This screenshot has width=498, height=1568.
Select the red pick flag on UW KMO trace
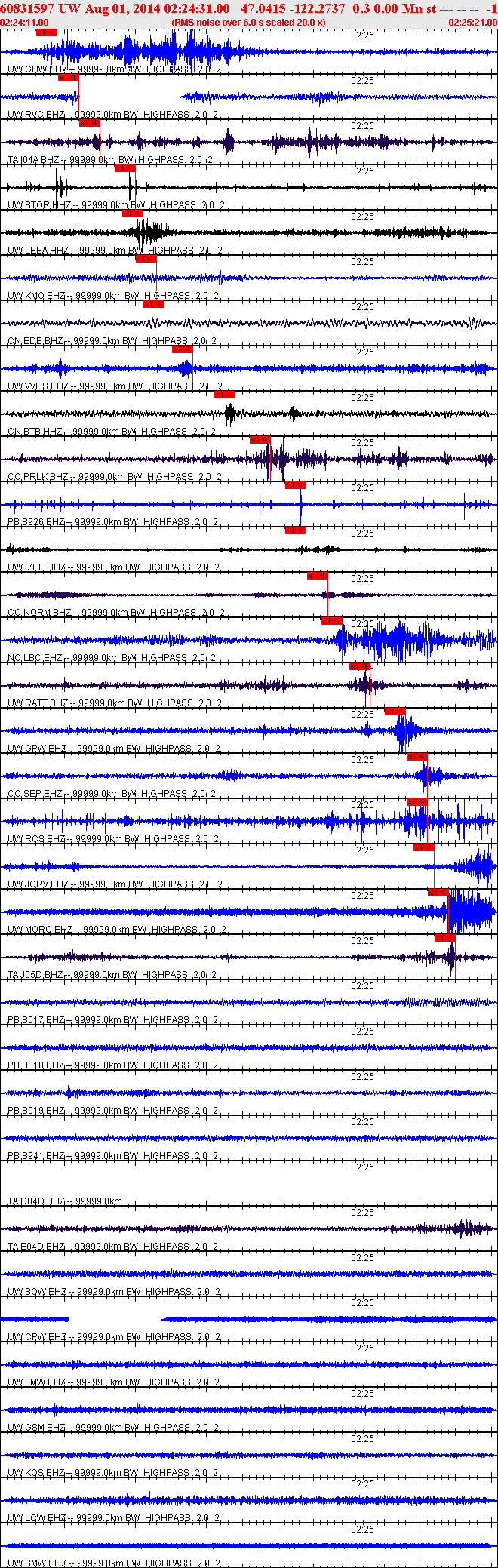point(146,259)
